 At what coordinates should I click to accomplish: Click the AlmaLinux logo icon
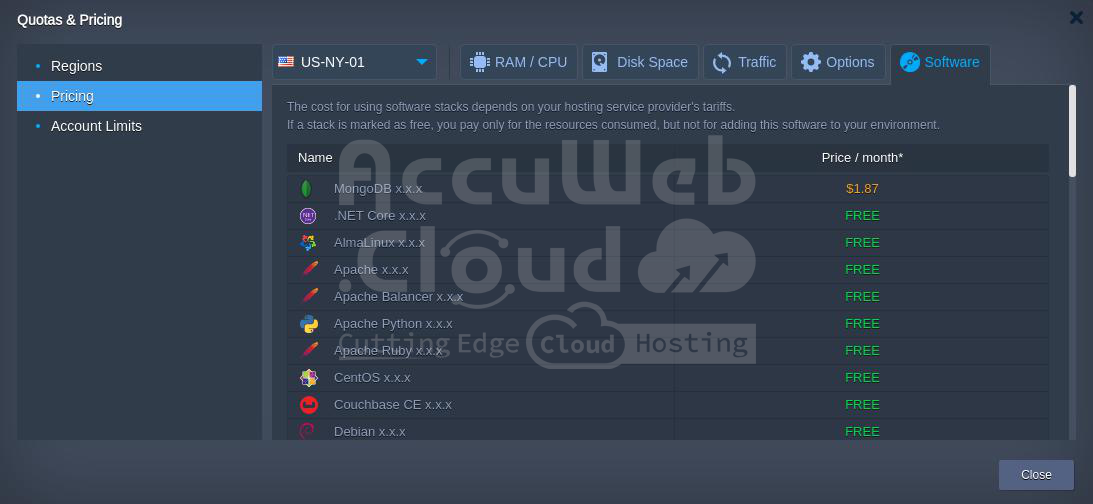click(x=308, y=243)
